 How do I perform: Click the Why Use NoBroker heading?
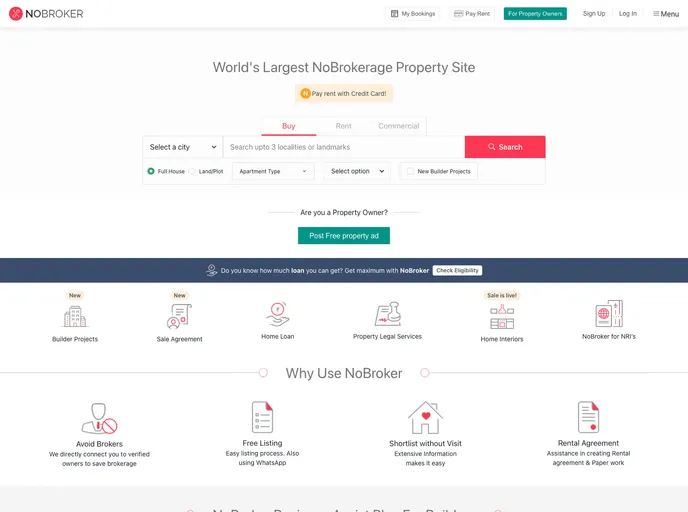(344, 373)
